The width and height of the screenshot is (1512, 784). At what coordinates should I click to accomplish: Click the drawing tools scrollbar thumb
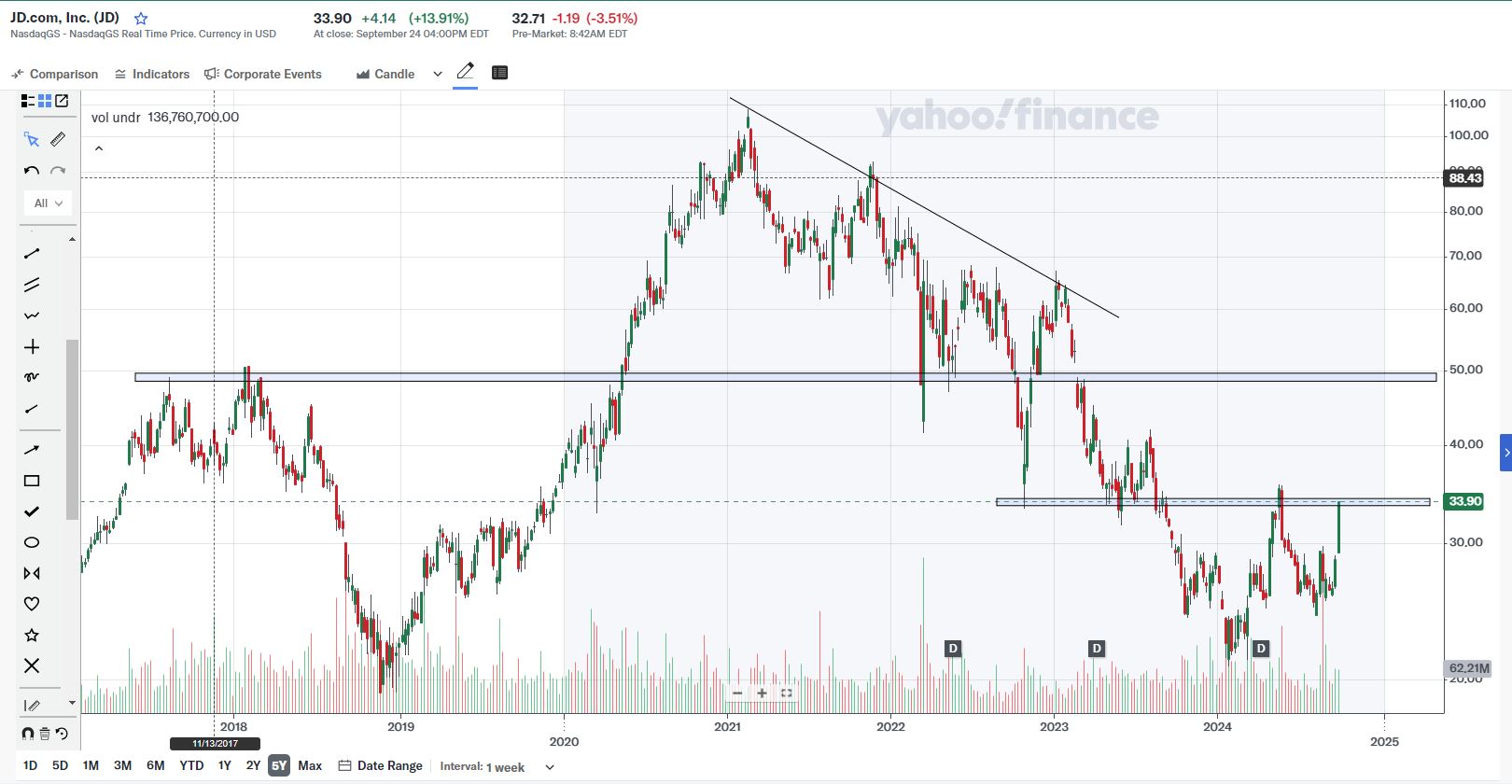(x=72, y=429)
